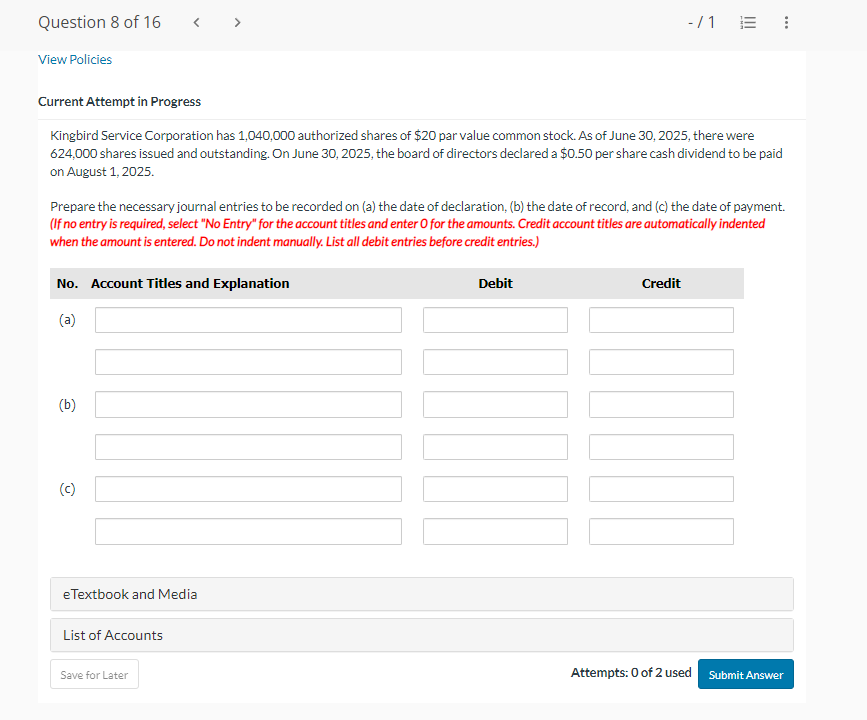The width and height of the screenshot is (867, 720).
Task: Select first debit field for entry (b)
Action: [495, 405]
